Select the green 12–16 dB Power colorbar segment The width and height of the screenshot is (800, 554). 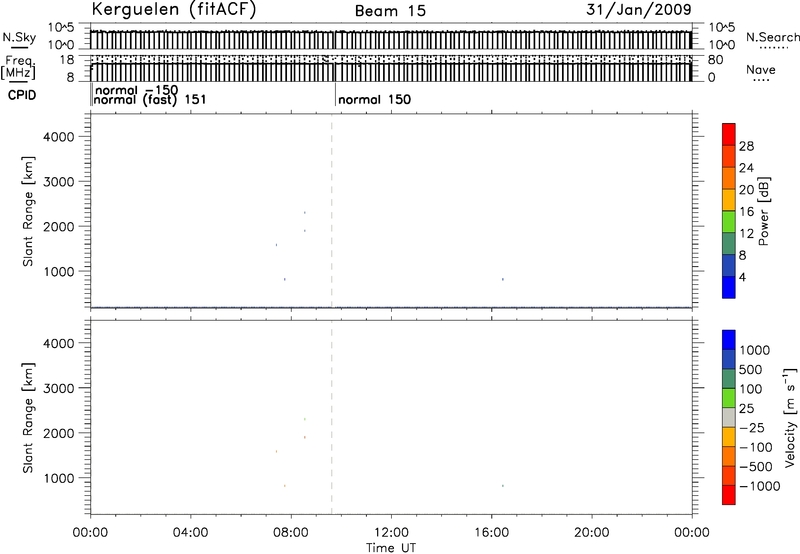[729, 221]
